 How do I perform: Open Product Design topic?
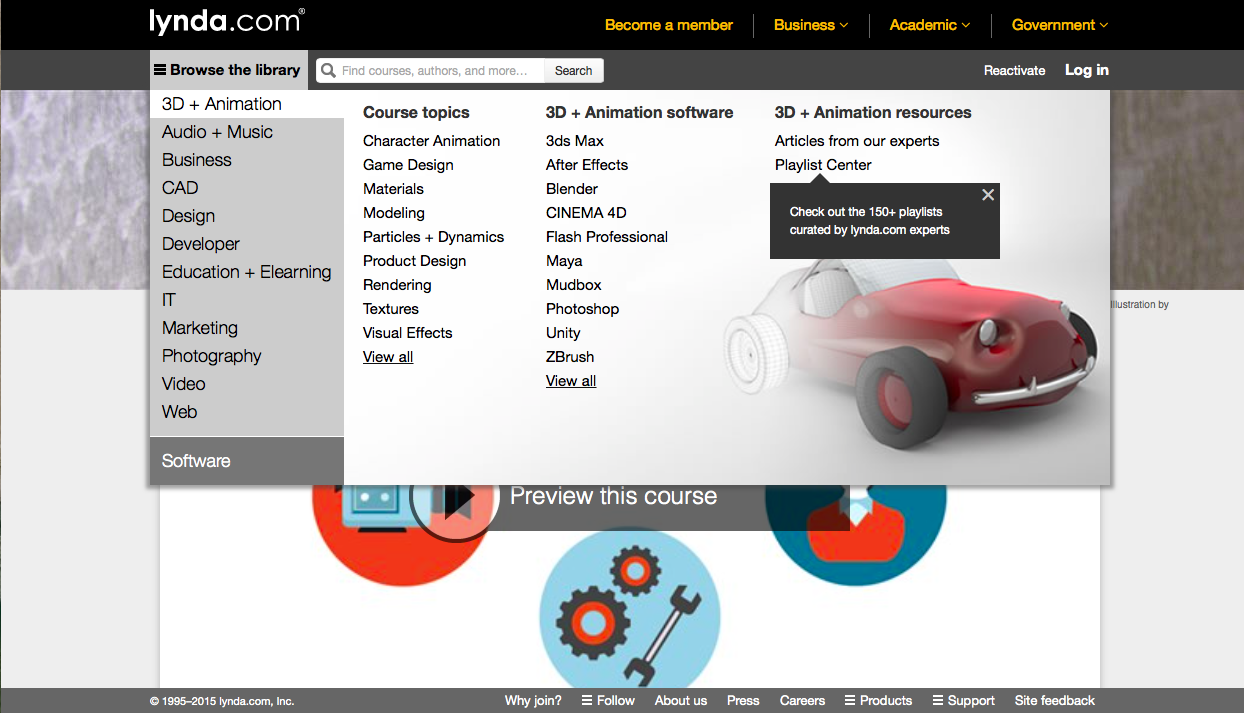[414, 261]
